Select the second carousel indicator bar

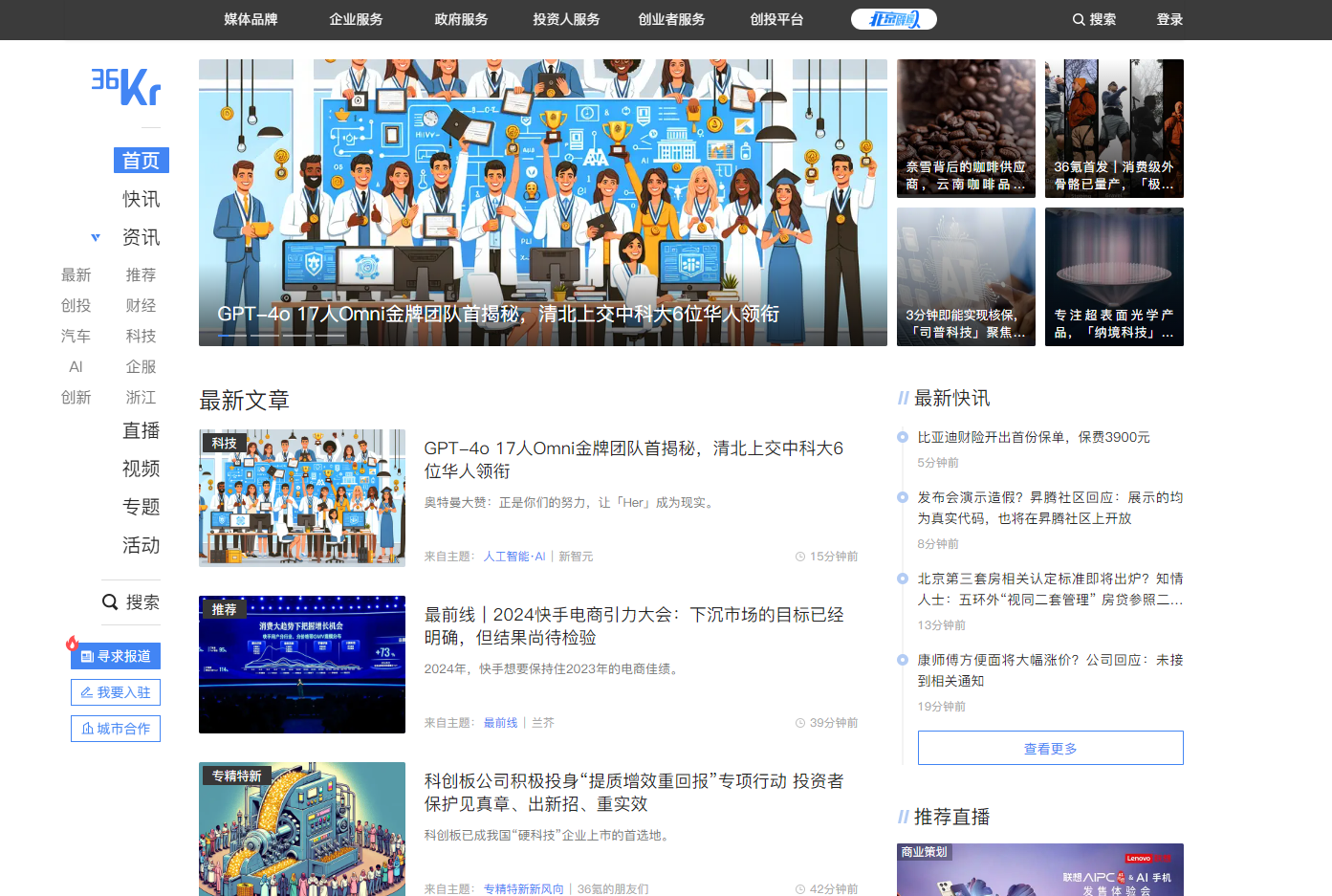(x=265, y=336)
